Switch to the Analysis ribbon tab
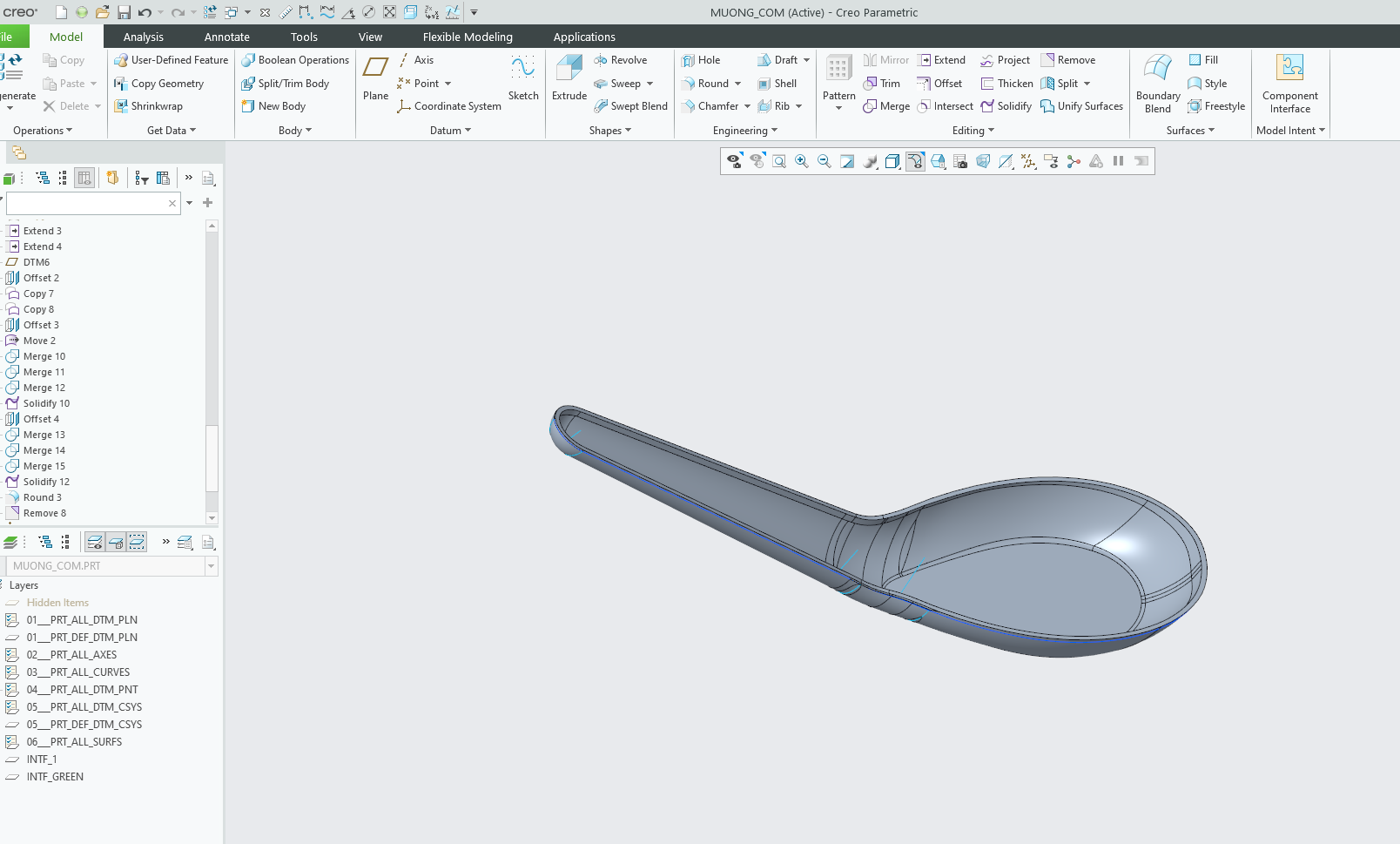The image size is (1400, 844). (x=144, y=37)
